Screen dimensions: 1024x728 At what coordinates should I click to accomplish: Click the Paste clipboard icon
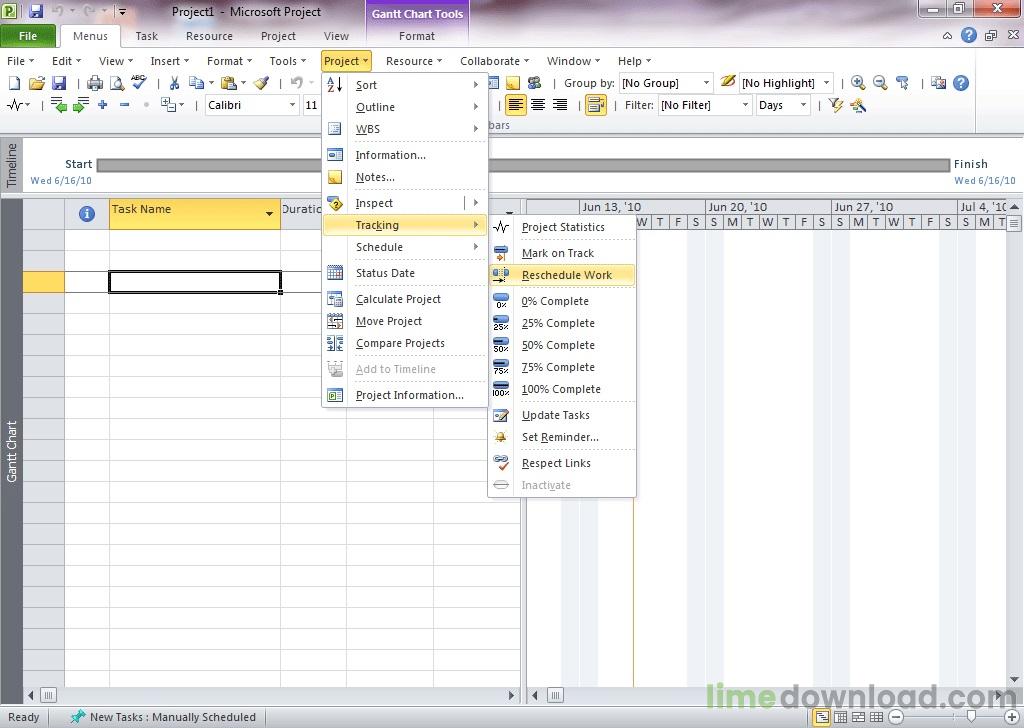229,83
